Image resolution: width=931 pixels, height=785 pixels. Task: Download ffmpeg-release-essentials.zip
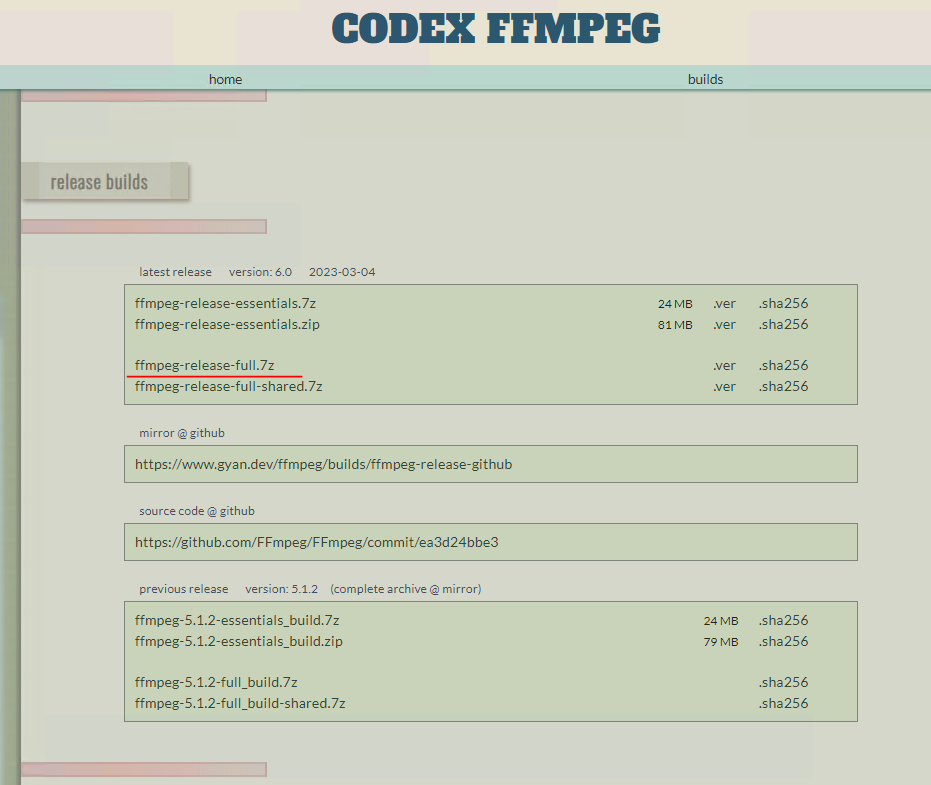pyautogui.click(x=227, y=324)
